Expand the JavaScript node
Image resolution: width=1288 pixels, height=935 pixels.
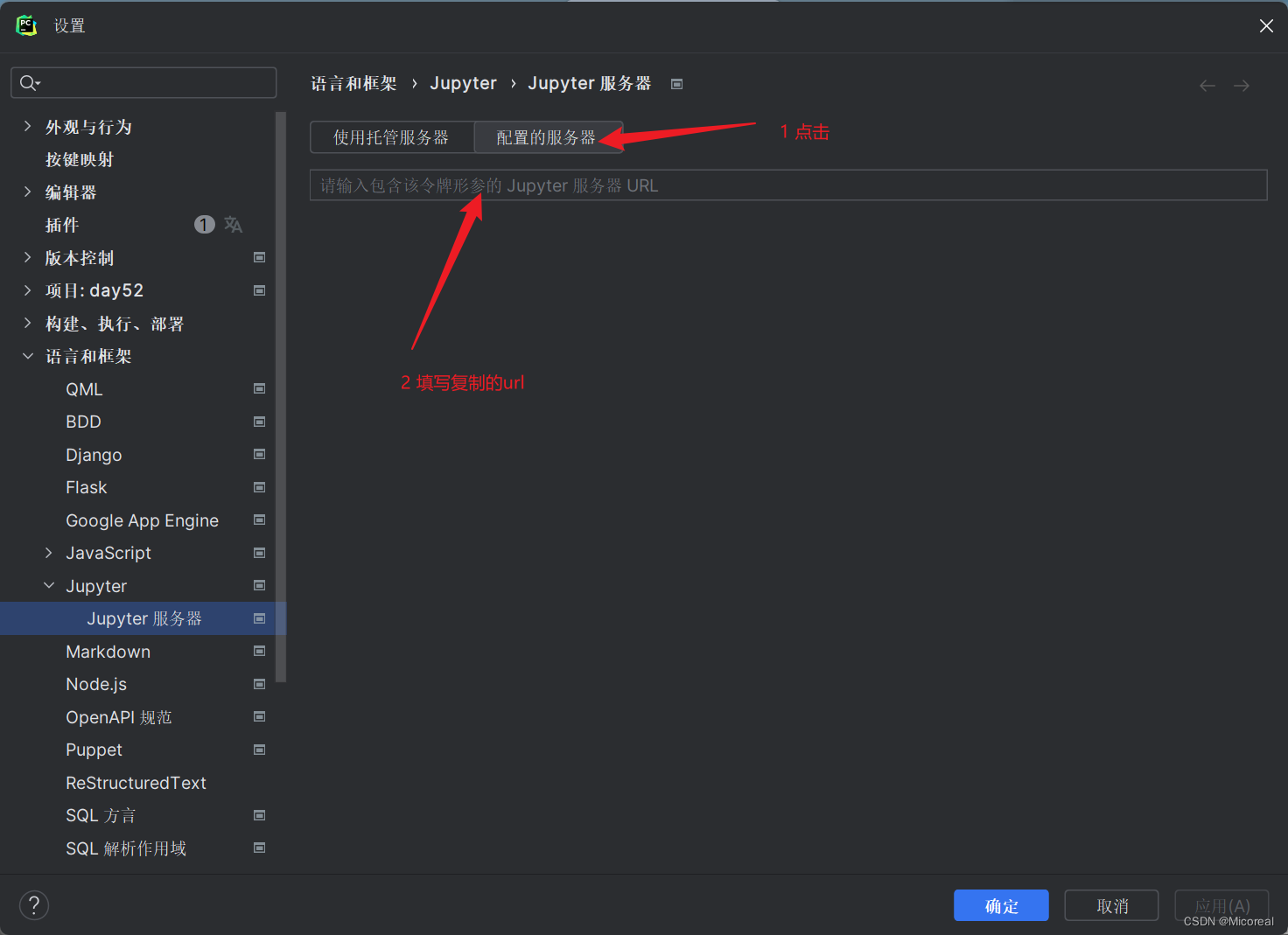pos(48,553)
